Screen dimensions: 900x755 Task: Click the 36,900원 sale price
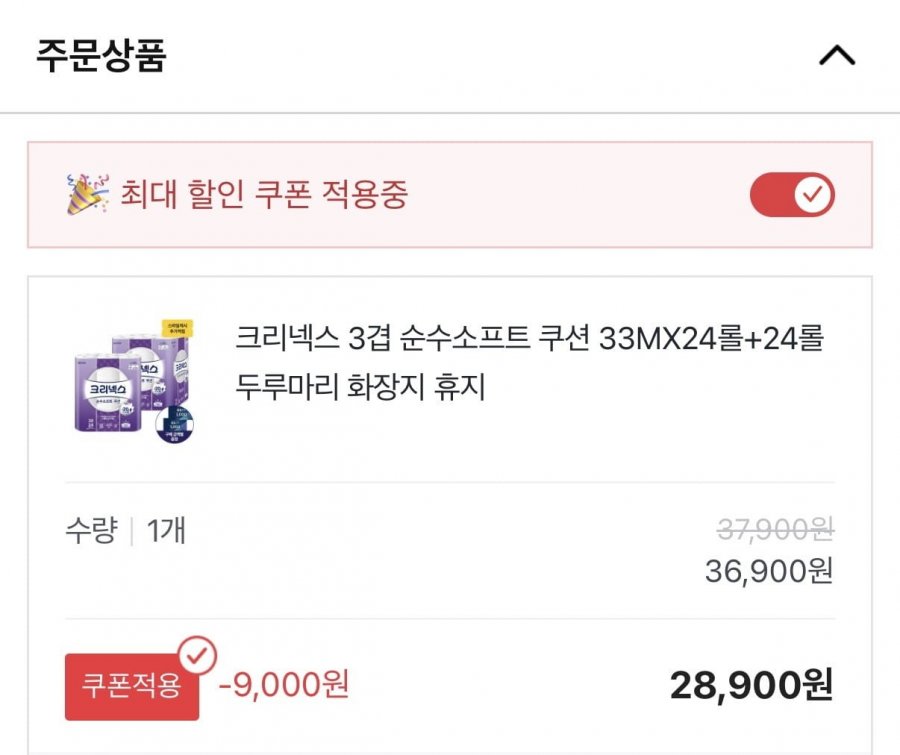tap(769, 571)
